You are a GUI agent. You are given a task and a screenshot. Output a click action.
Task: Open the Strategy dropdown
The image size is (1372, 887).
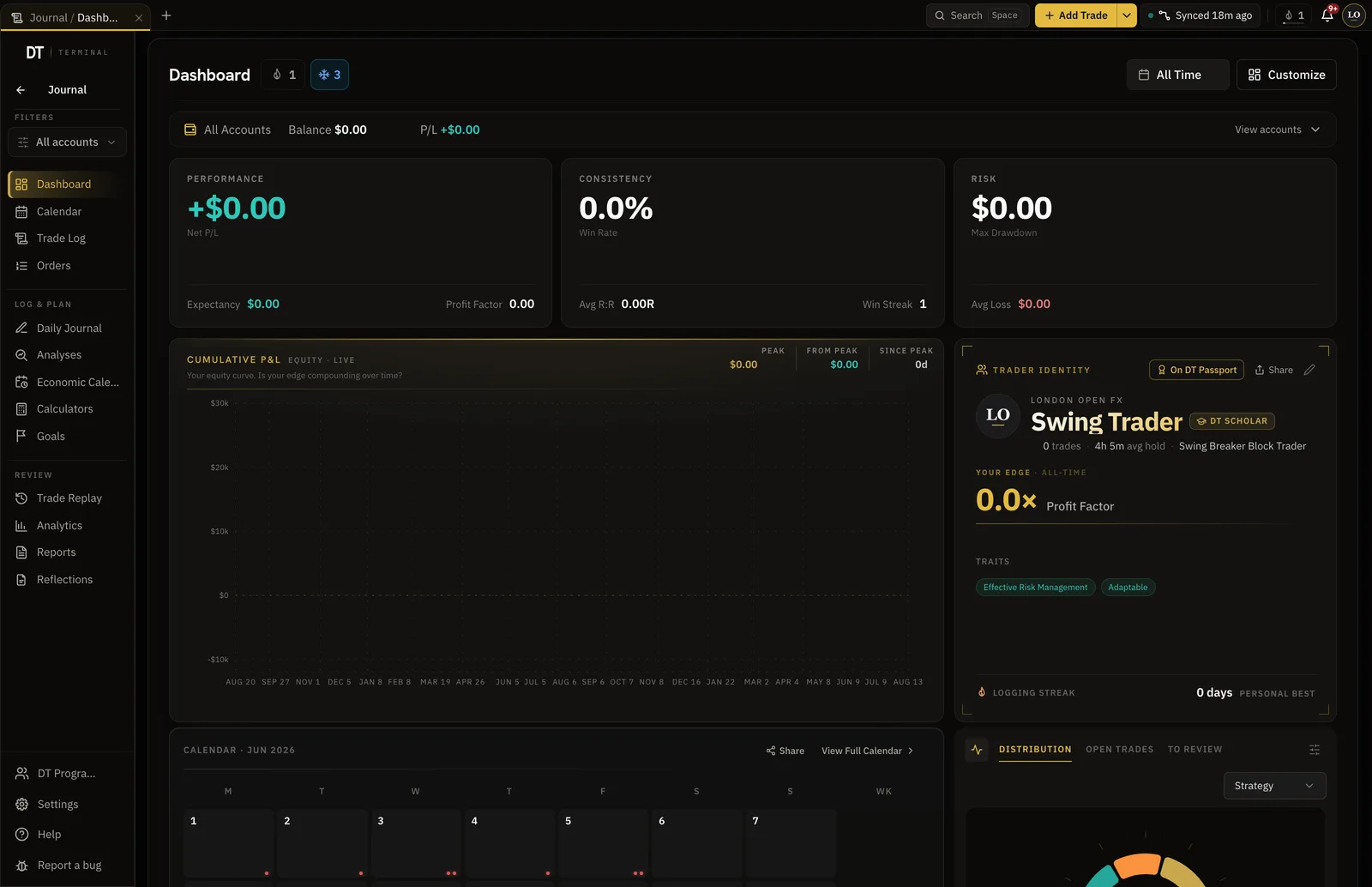[1274, 786]
